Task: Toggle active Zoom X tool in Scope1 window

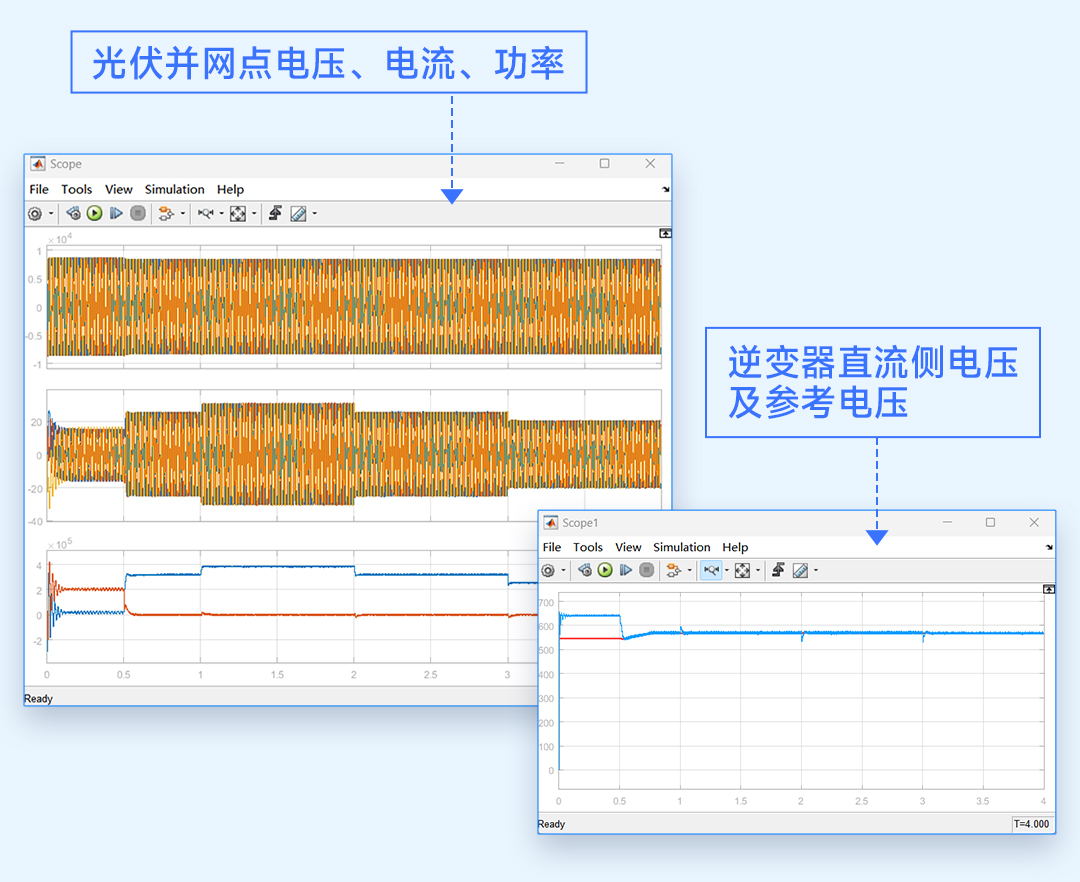Action: click(x=712, y=570)
